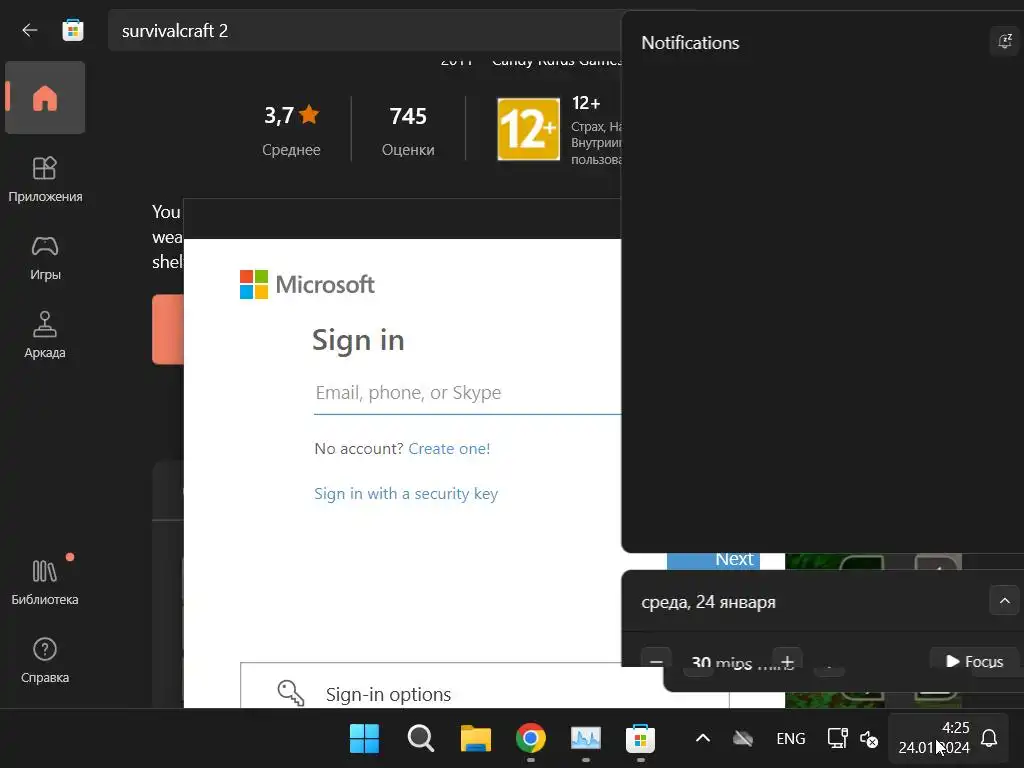This screenshot has height=768, width=1024.
Task: Open the performance monitor taskbar app
Action: click(586, 739)
